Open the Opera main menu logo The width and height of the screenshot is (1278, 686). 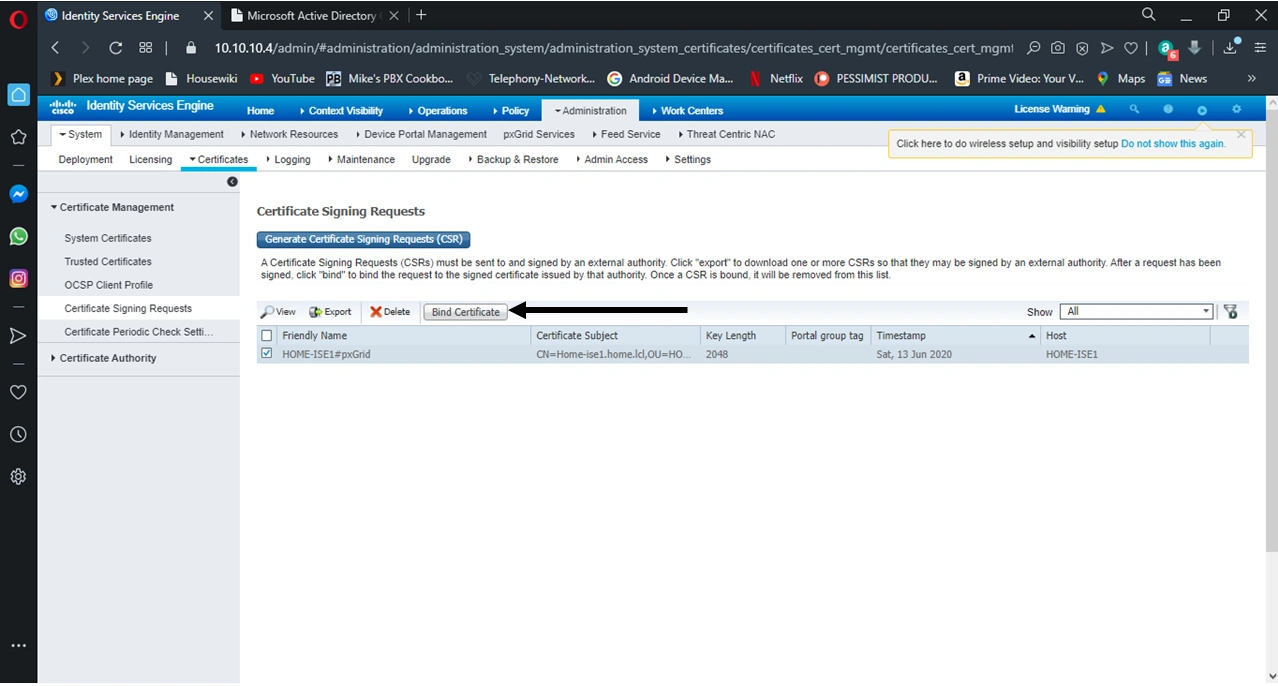[18, 17]
